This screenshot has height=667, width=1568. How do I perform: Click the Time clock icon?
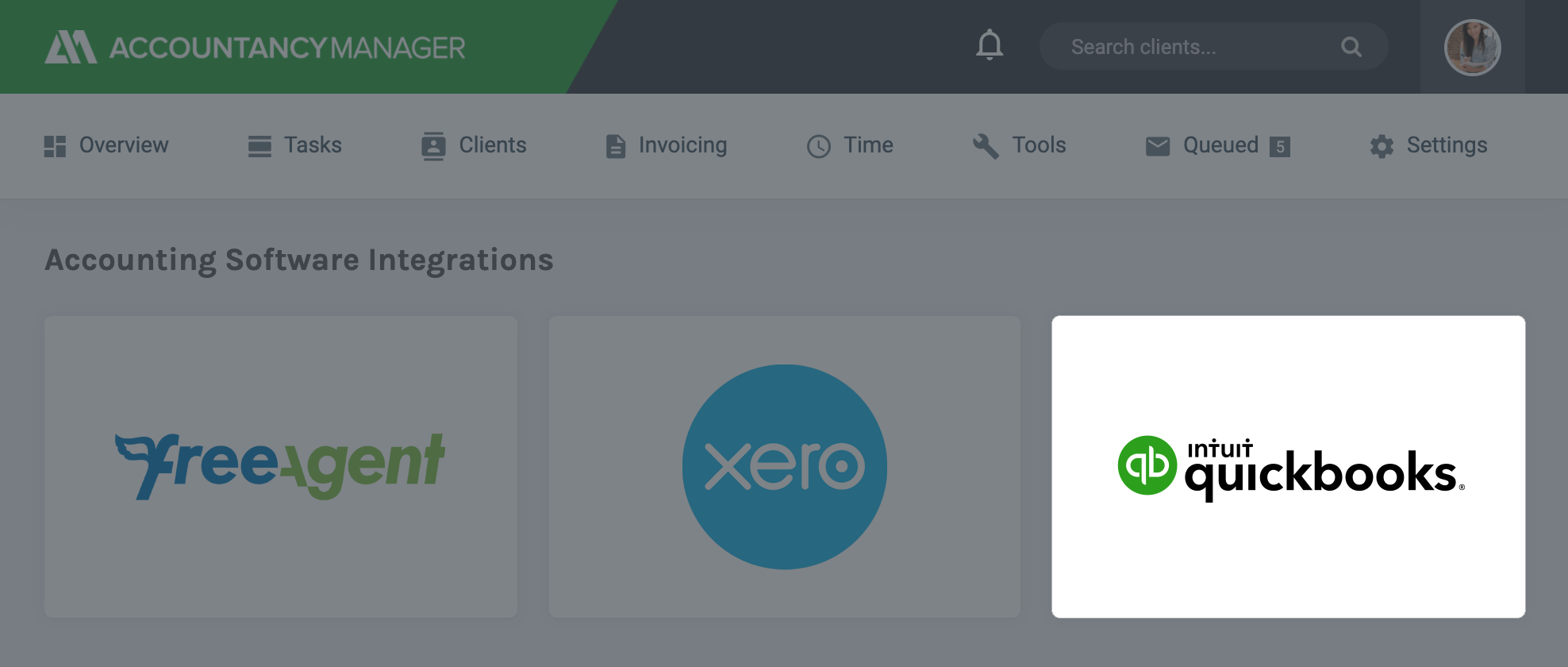pyautogui.click(x=819, y=146)
